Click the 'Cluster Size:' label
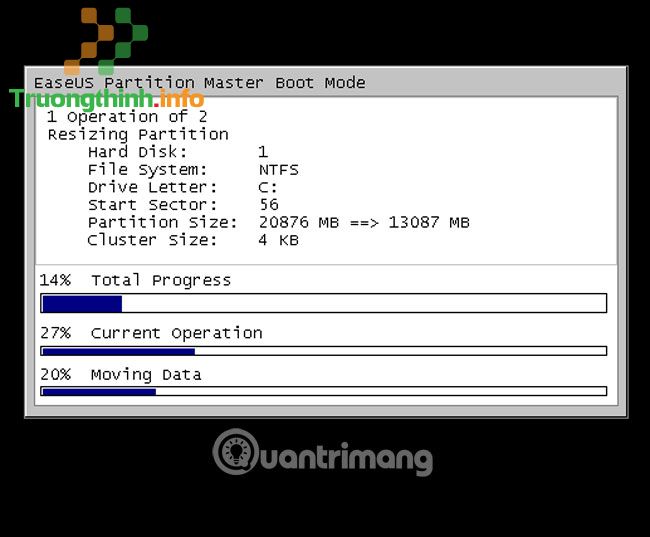This screenshot has width=650, height=537. point(152,240)
